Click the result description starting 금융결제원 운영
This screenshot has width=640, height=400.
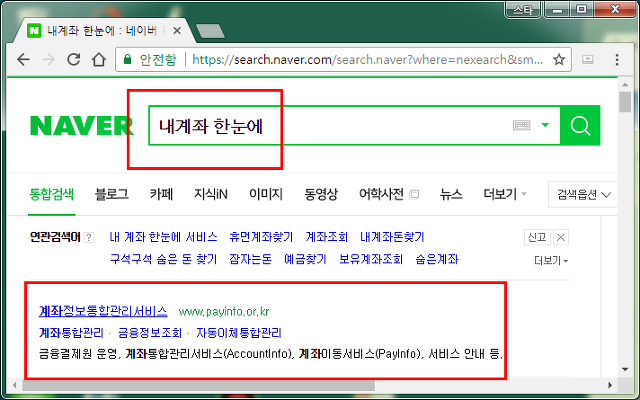(270, 353)
